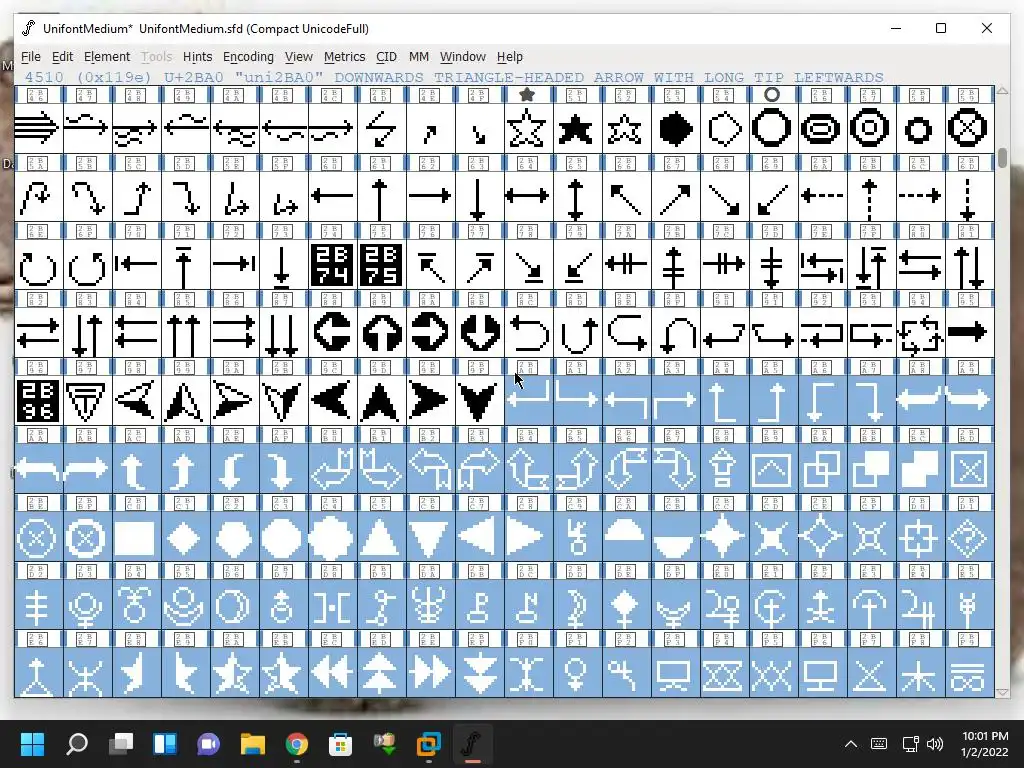This screenshot has width=1024, height=768.
Task: Click the scrollbar down arrow
Action: 1002,692
